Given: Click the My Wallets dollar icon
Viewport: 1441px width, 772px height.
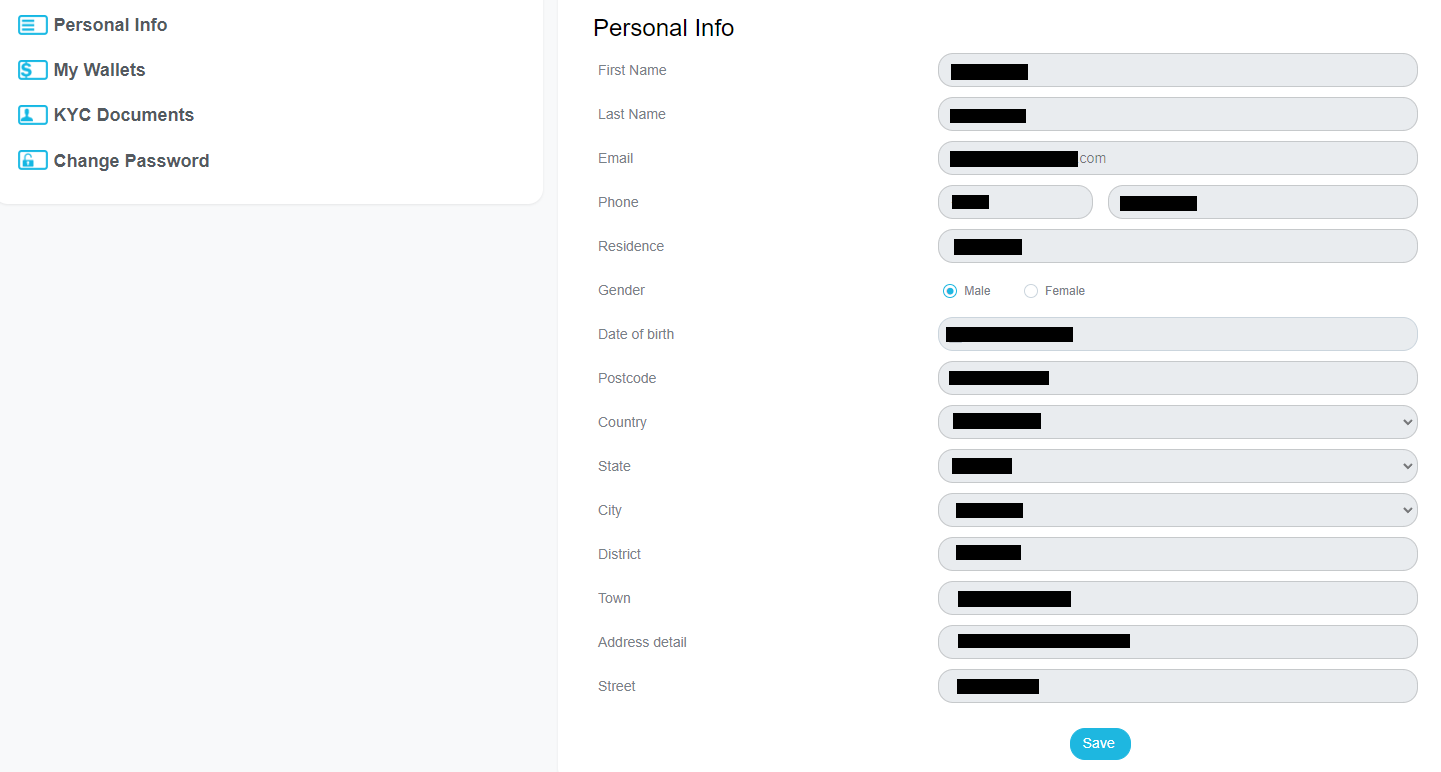Looking at the screenshot, I should pos(32,70).
